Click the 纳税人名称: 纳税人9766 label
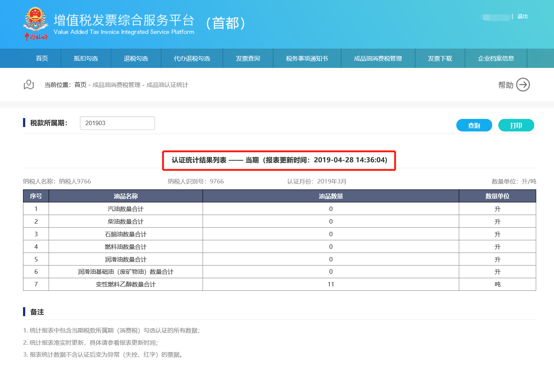The image size is (554, 374). click(x=57, y=182)
